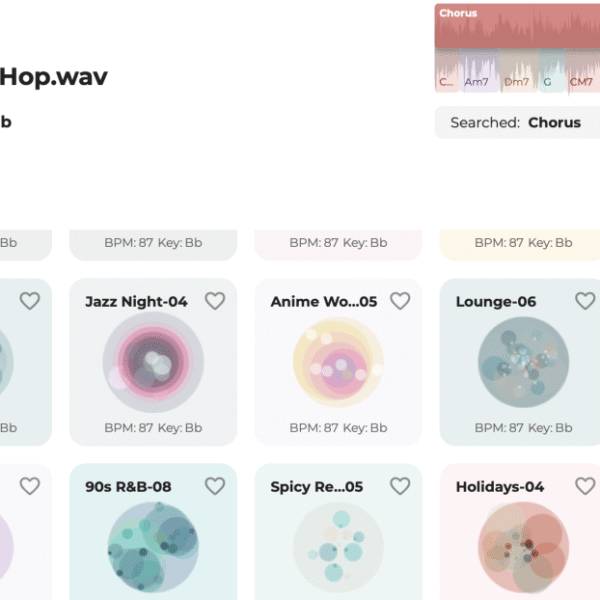Select the Dm7 chord block
Image resolution: width=600 pixels, height=600 pixels.
(x=519, y=71)
